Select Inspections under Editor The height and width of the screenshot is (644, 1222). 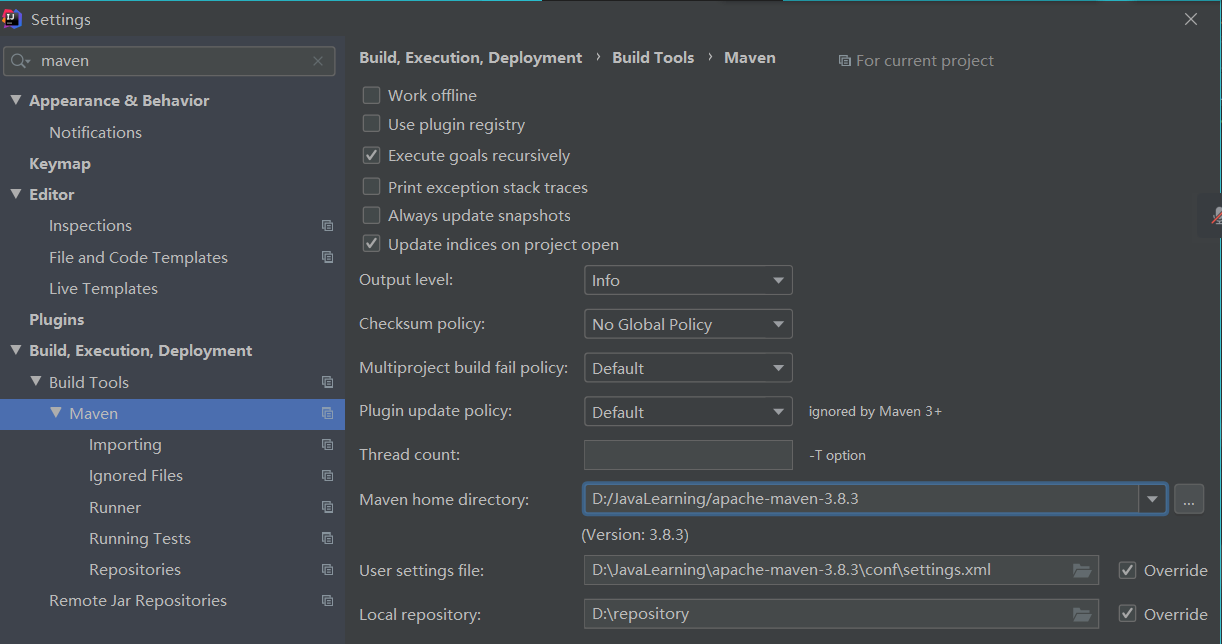[90, 226]
